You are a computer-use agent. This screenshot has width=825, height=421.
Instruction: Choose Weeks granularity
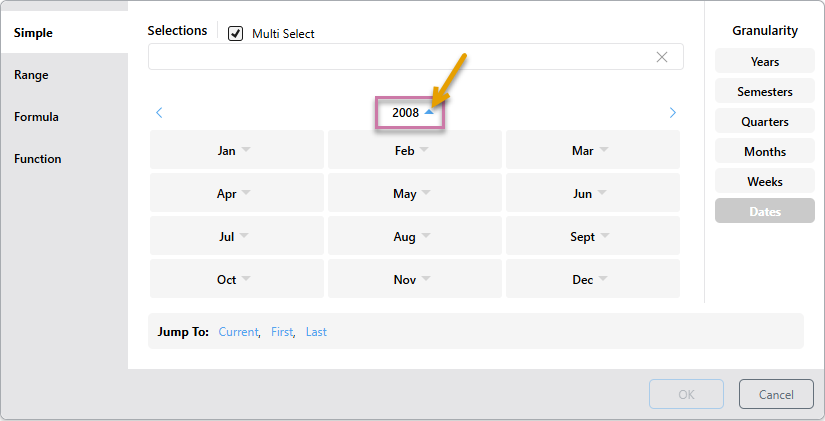[x=764, y=182]
